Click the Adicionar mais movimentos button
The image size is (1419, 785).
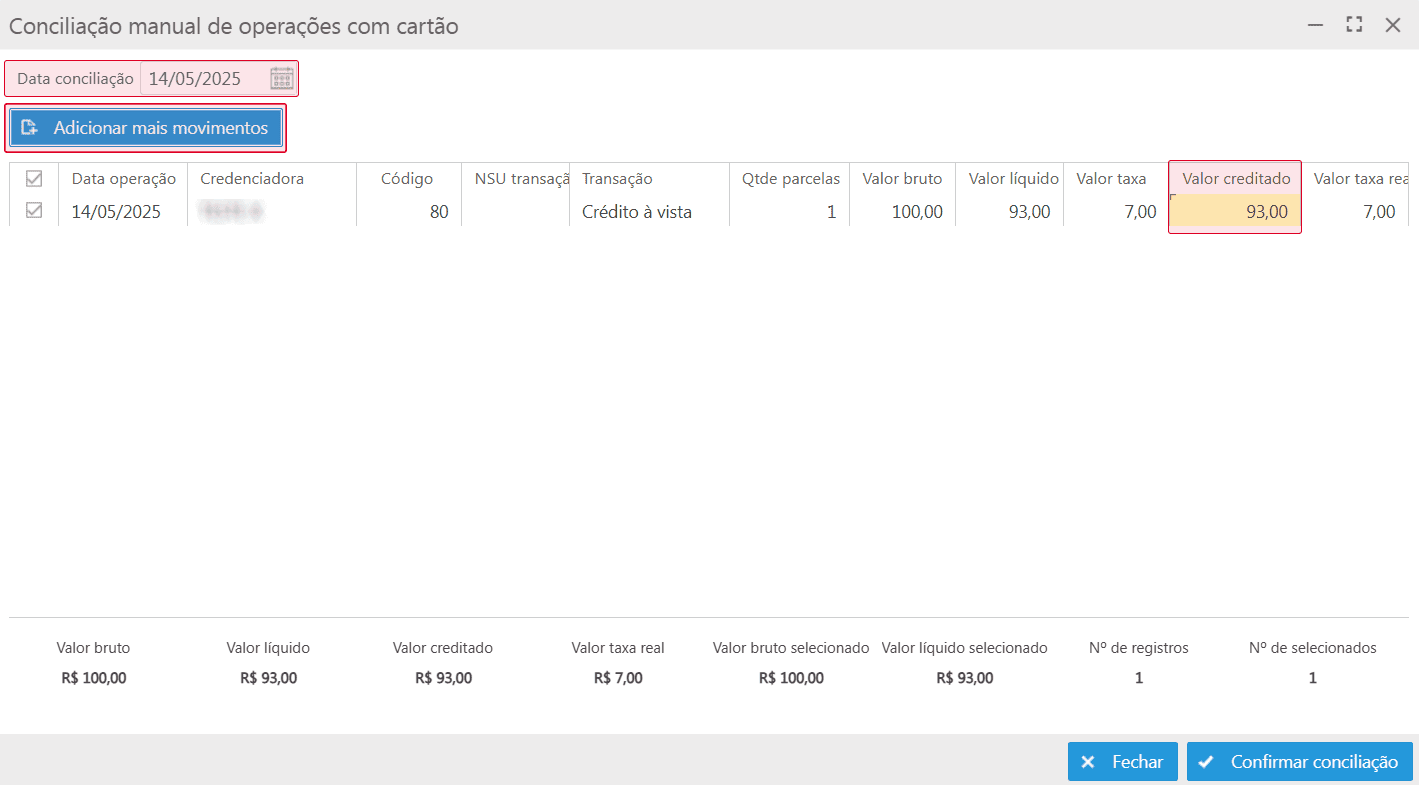click(146, 128)
